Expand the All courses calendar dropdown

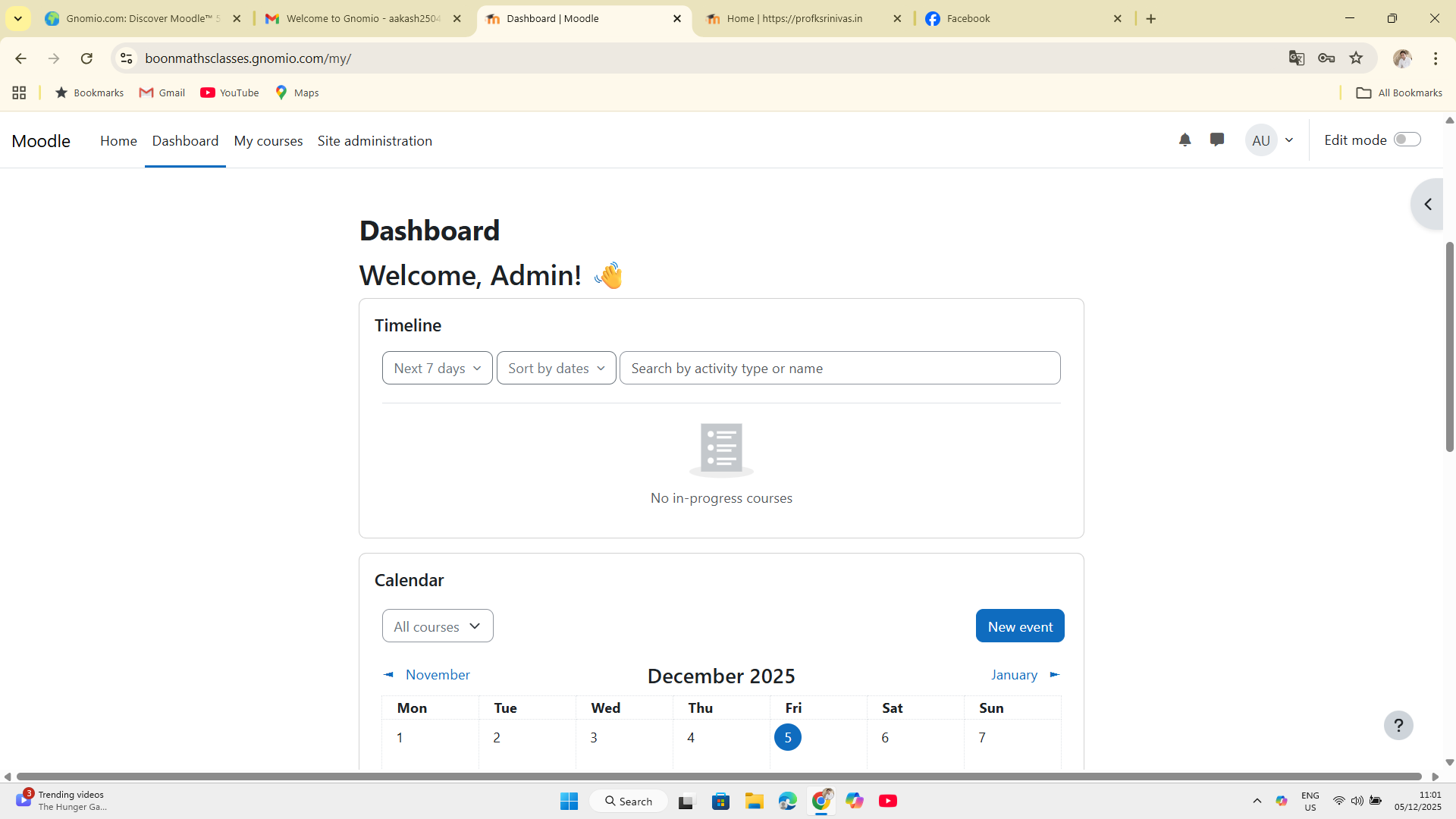pyautogui.click(x=437, y=626)
